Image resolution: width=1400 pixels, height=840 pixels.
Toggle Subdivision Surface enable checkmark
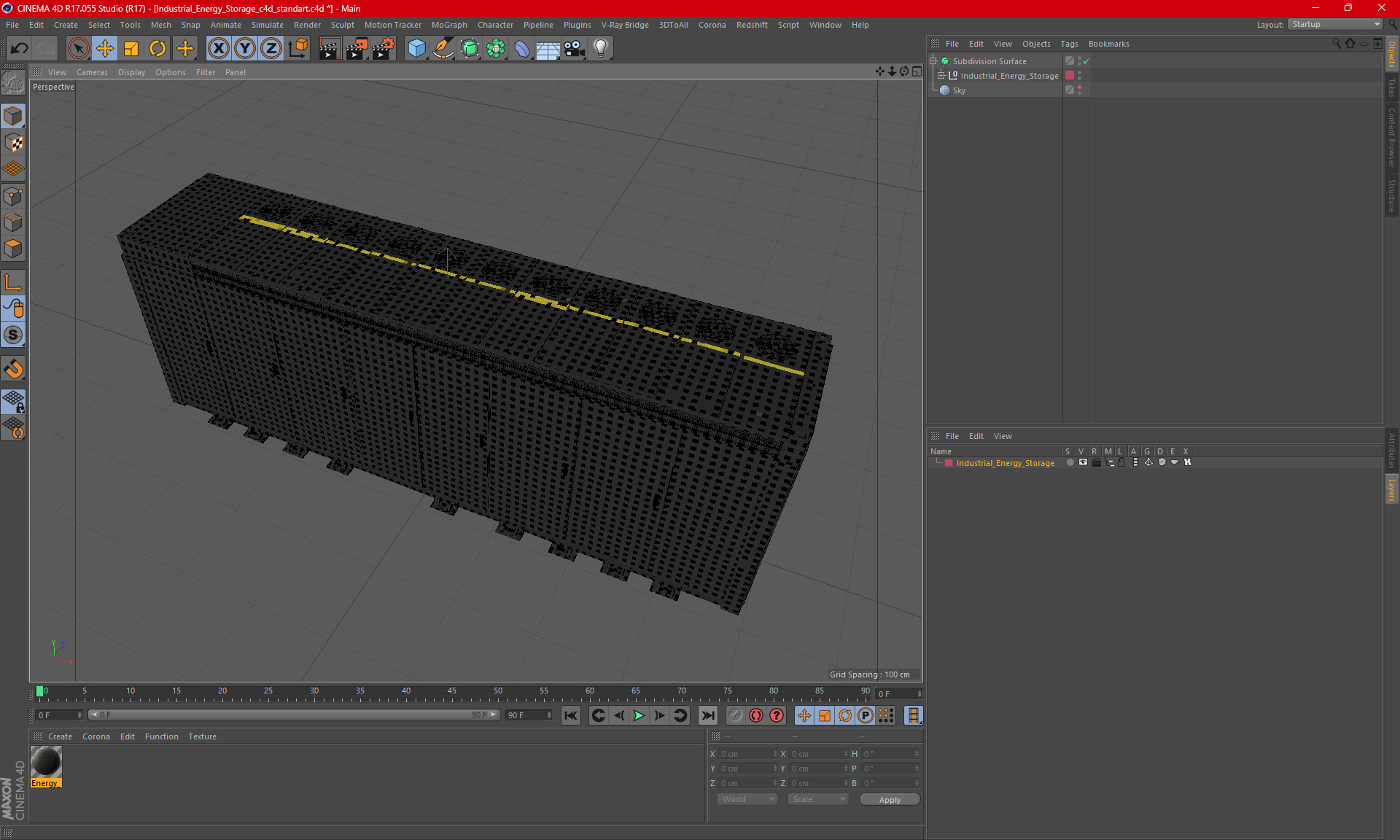(x=1086, y=61)
